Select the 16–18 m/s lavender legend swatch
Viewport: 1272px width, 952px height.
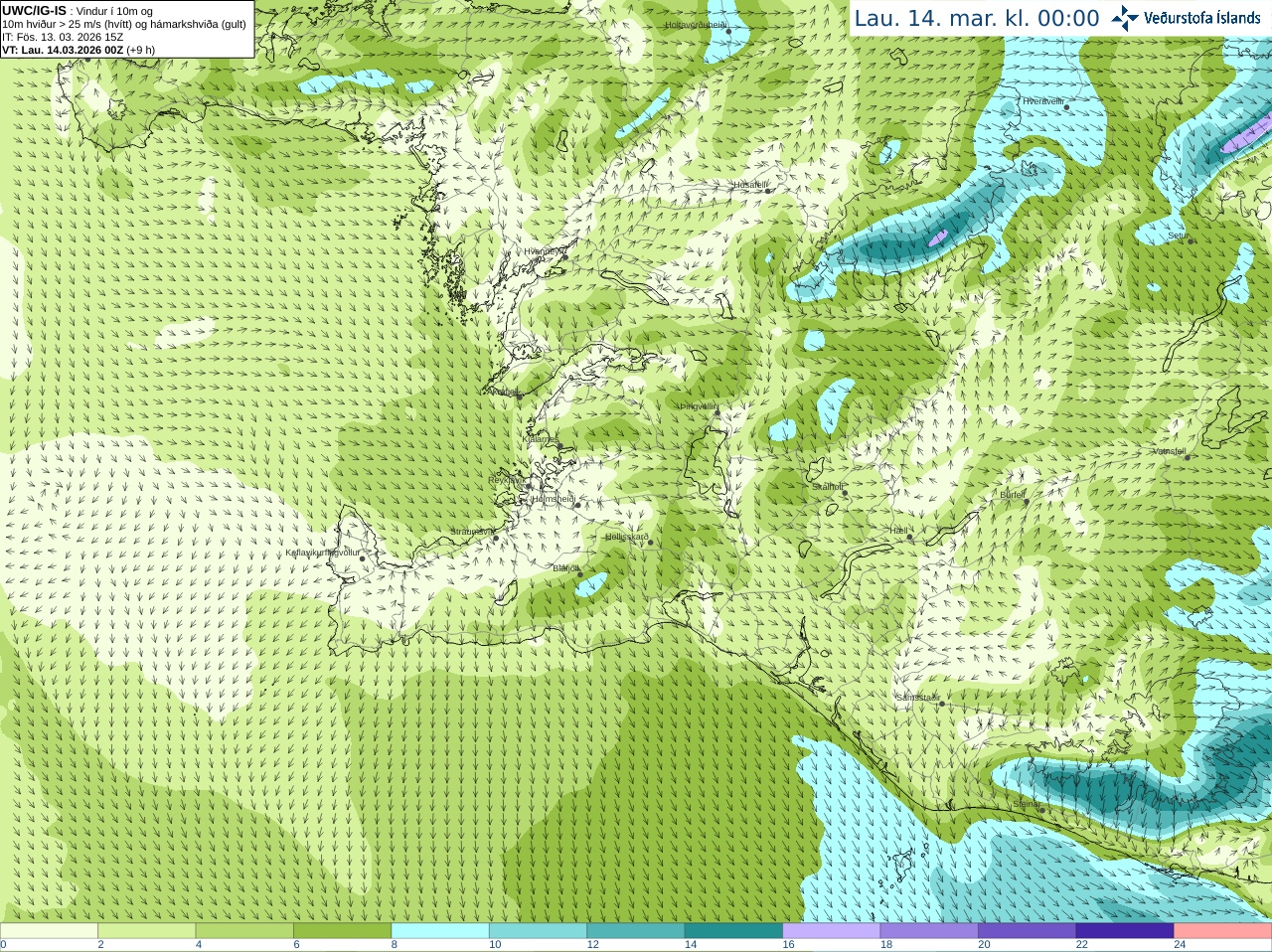click(x=832, y=930)
